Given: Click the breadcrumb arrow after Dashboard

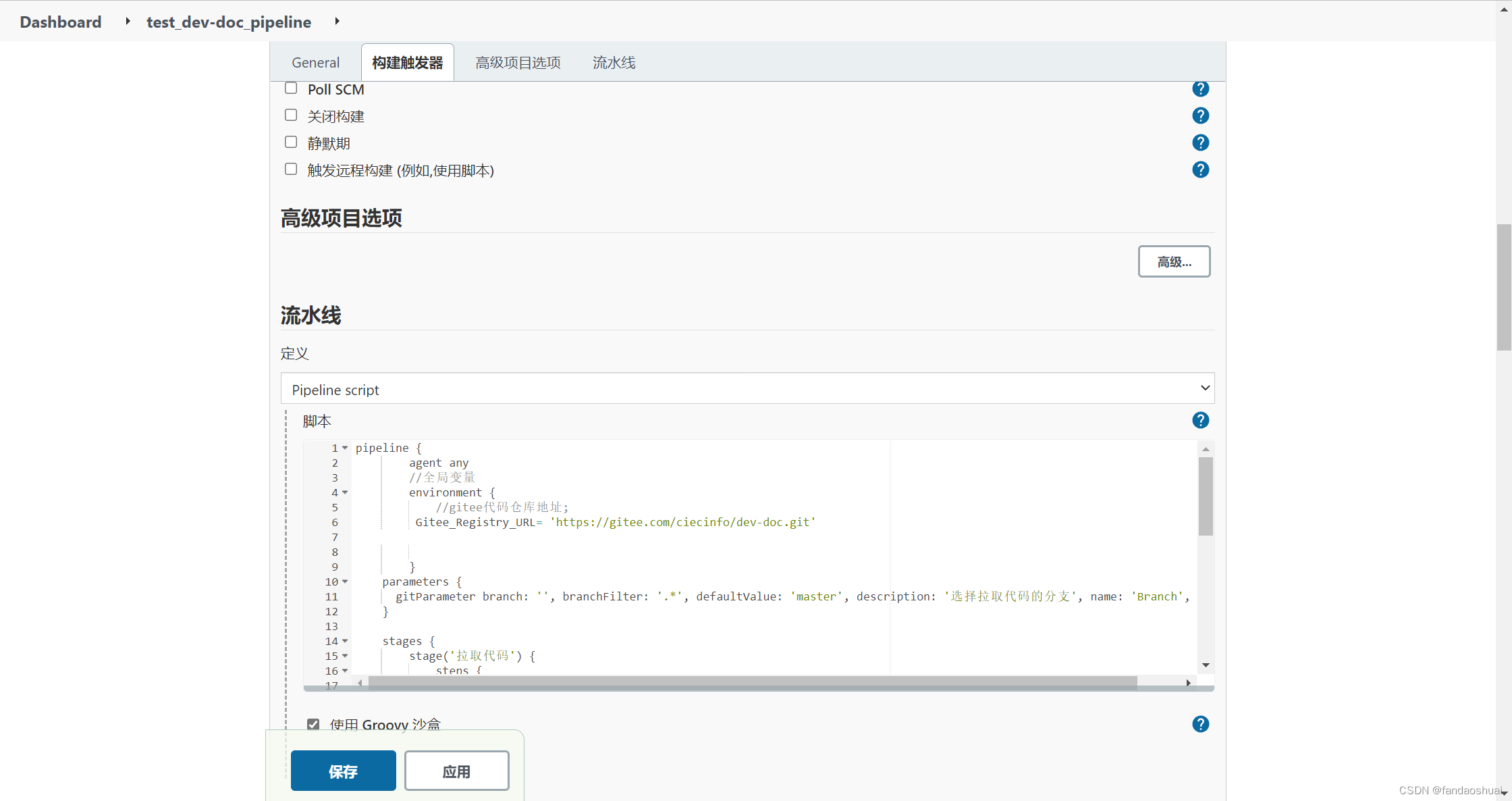Looking at the screenshot, I should coord(127,21).
